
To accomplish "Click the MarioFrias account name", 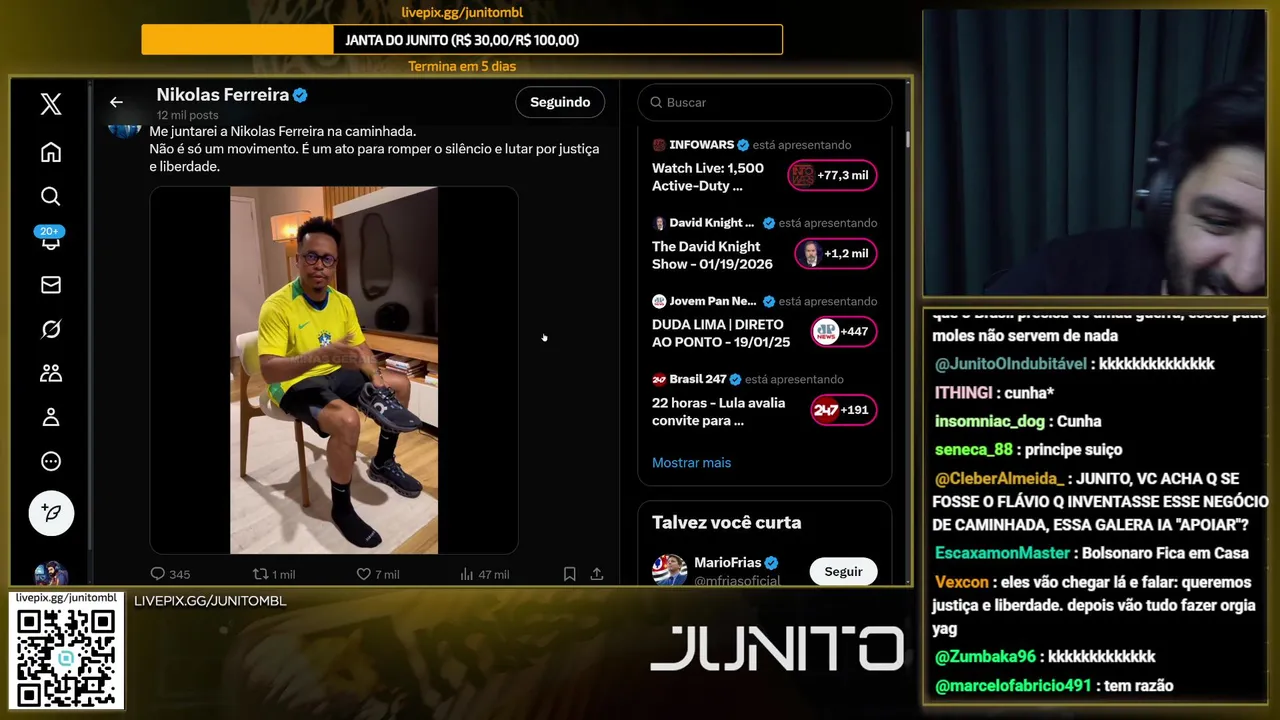I will pos(728,563).
